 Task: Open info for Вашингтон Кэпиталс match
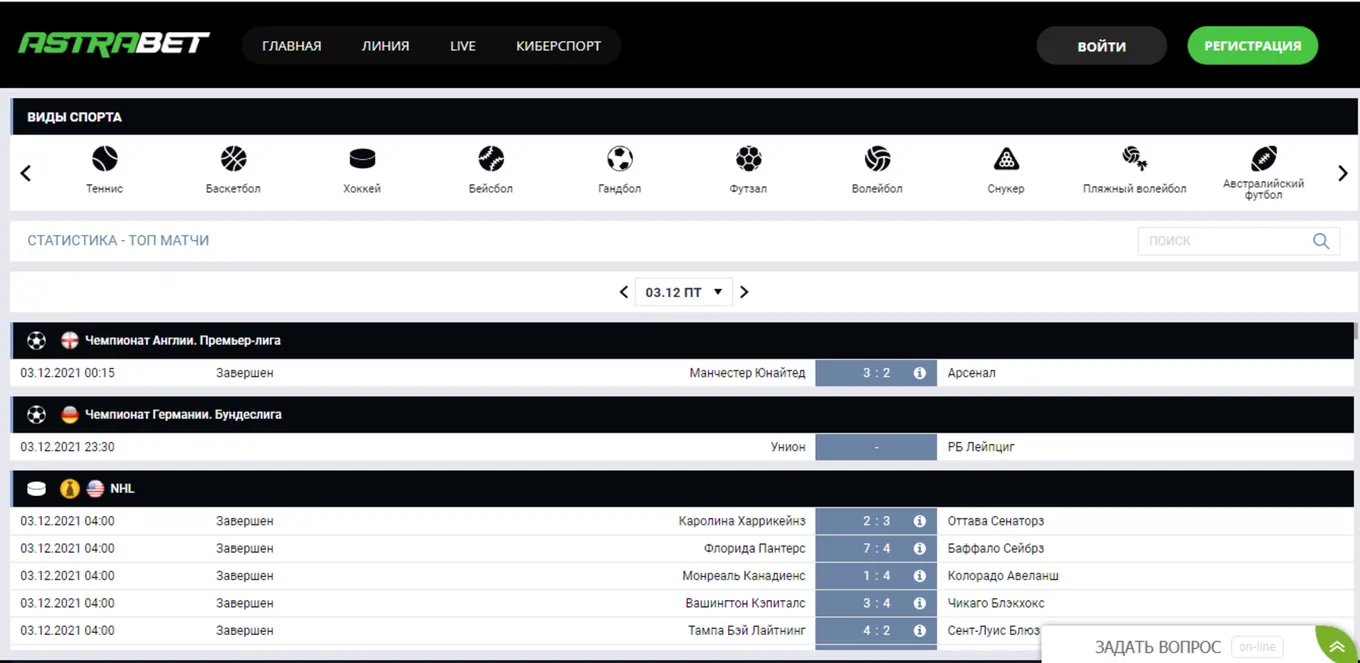tap(920, 603)
